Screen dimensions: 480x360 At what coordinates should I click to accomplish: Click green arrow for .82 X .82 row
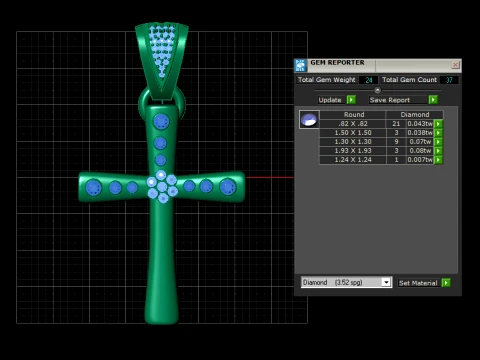[438, 124]
